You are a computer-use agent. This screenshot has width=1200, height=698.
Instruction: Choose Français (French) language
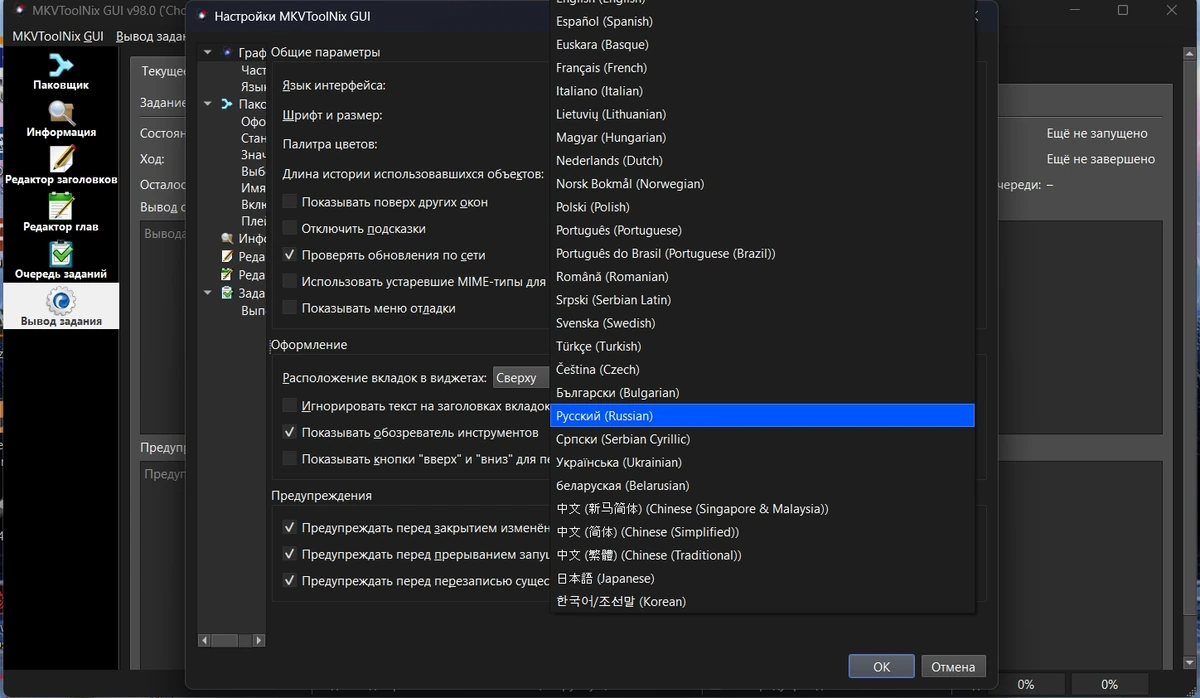click(x=762, y=68)
